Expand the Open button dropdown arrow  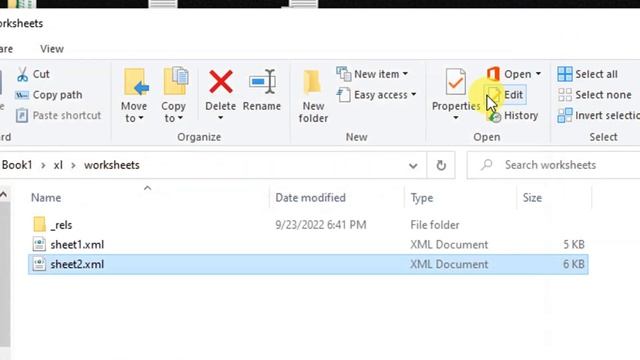tap(538, 74)
